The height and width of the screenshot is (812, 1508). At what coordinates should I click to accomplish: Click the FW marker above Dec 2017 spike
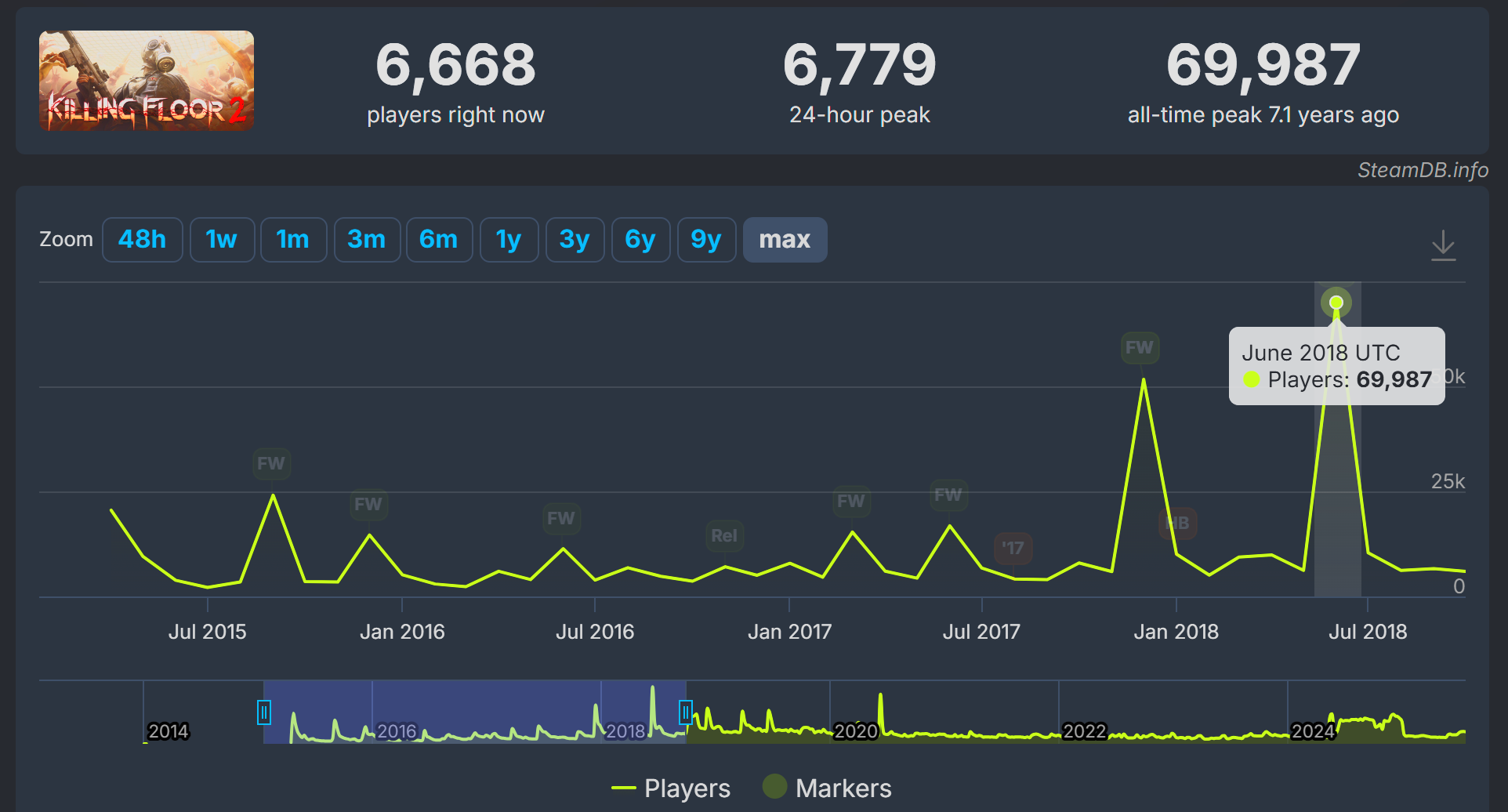tap(1140, 347)
